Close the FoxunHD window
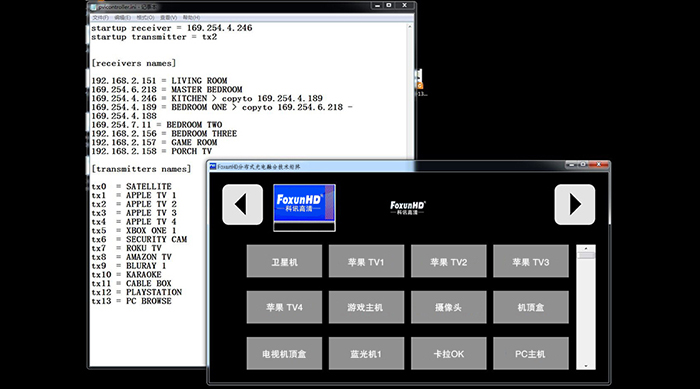The height and width of the screenshot is (389, 700). click(x=599, y=165)
